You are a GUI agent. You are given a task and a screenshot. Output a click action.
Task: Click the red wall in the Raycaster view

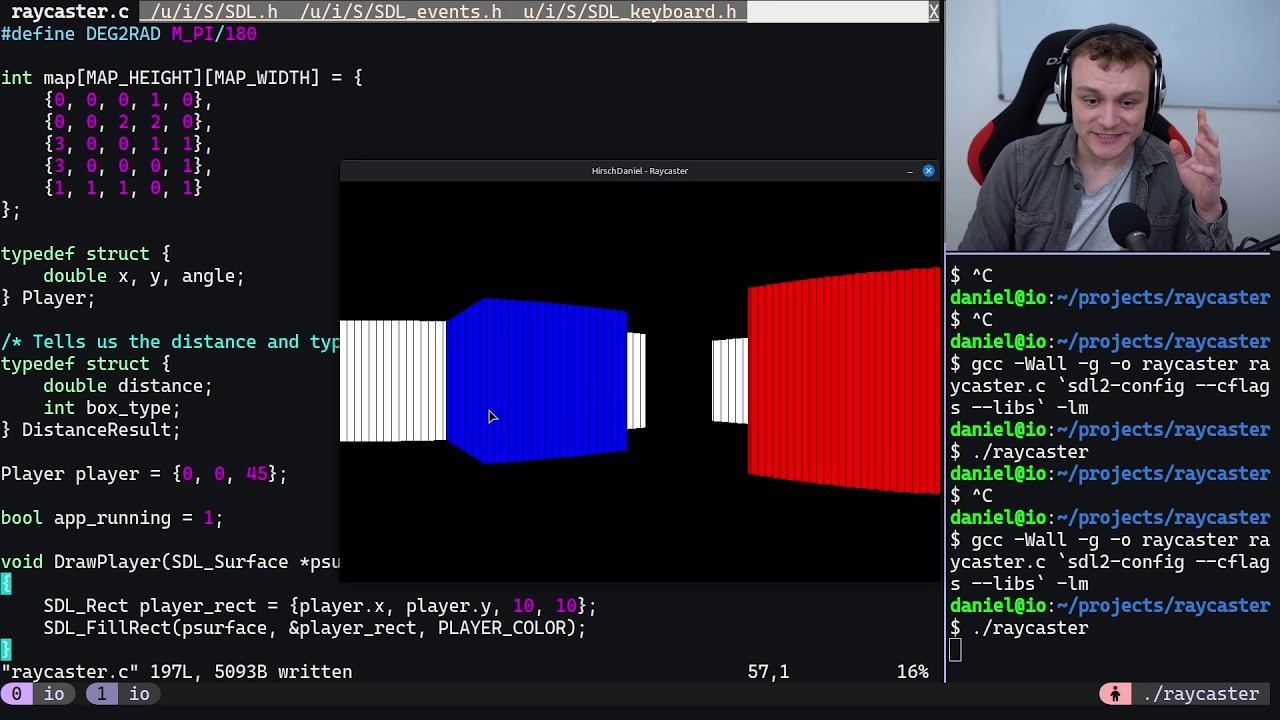tap(843, 380)
